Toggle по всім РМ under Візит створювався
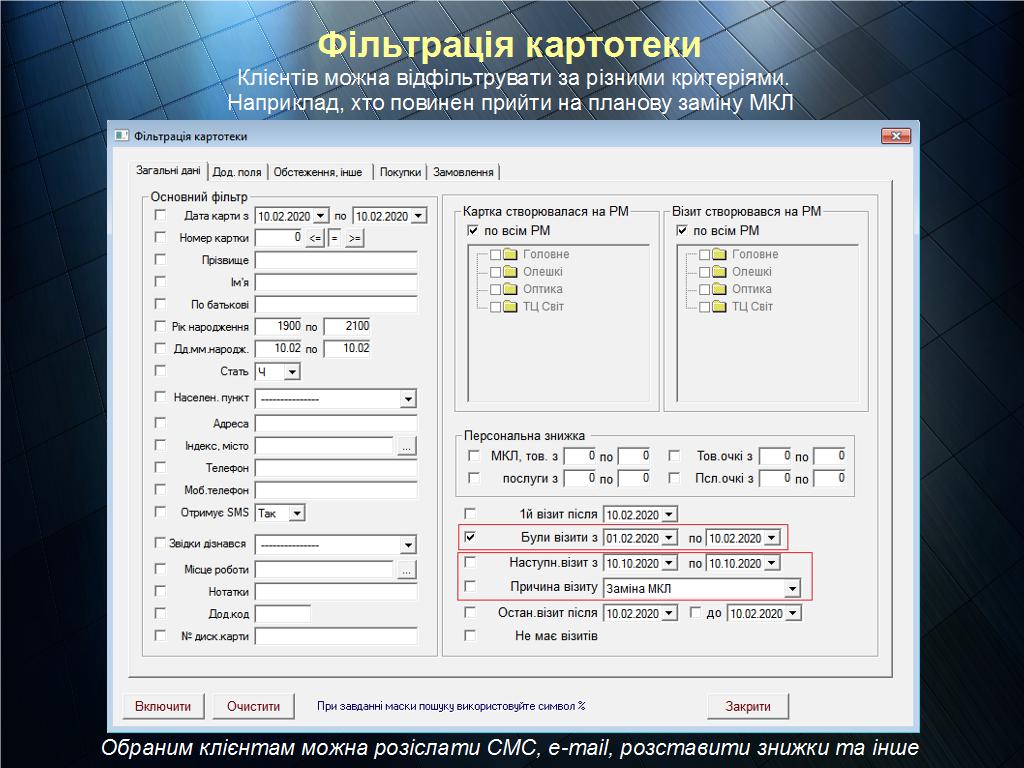1024x768 pixels. pos(682,231)
